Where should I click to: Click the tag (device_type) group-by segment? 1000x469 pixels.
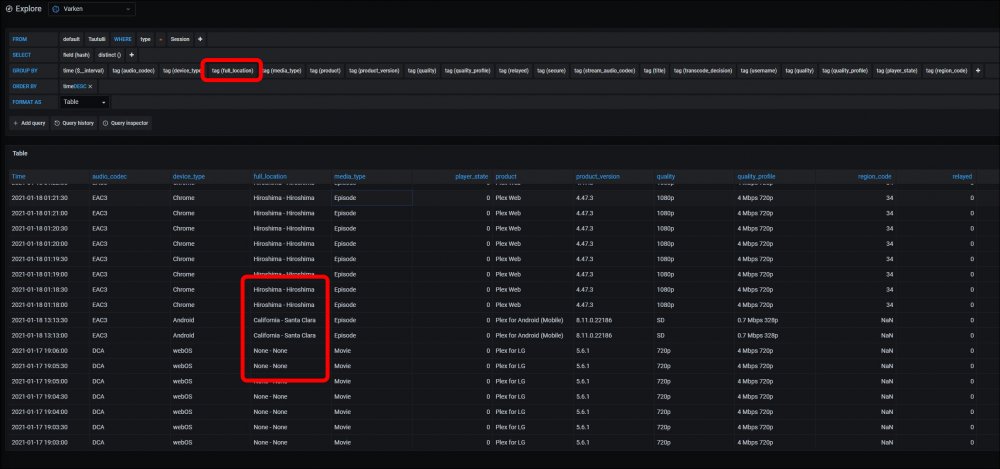tap(182, 71)
